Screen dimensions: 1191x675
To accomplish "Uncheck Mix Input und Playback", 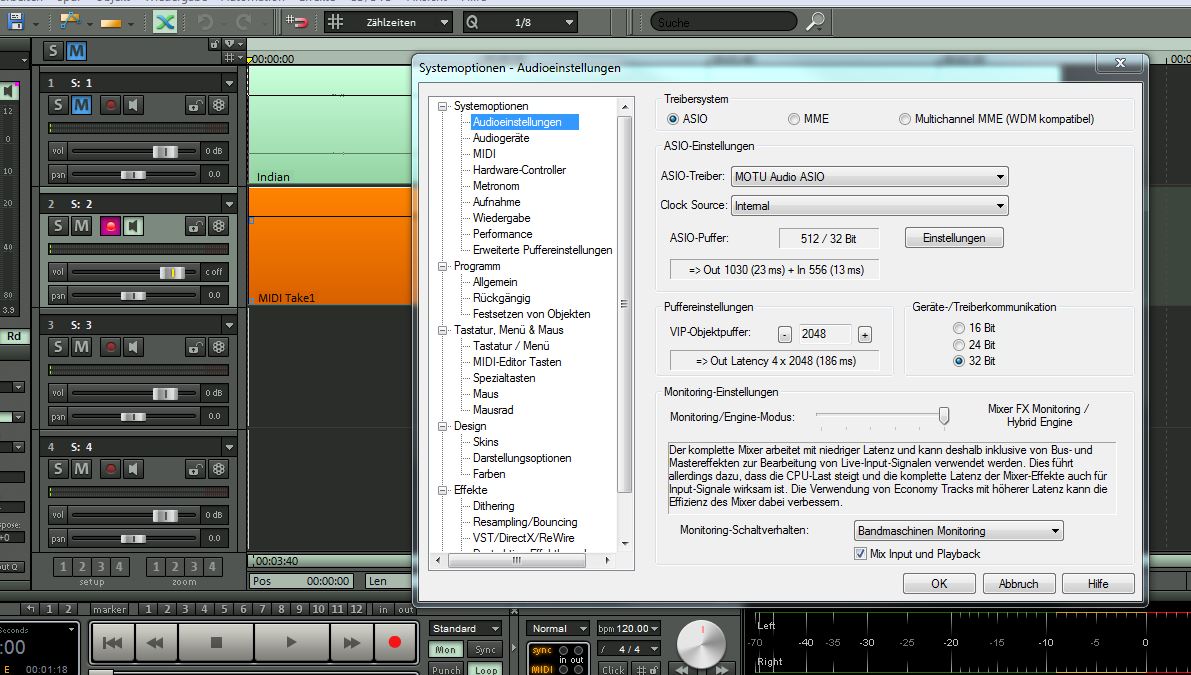I will [x=860, y=554].
